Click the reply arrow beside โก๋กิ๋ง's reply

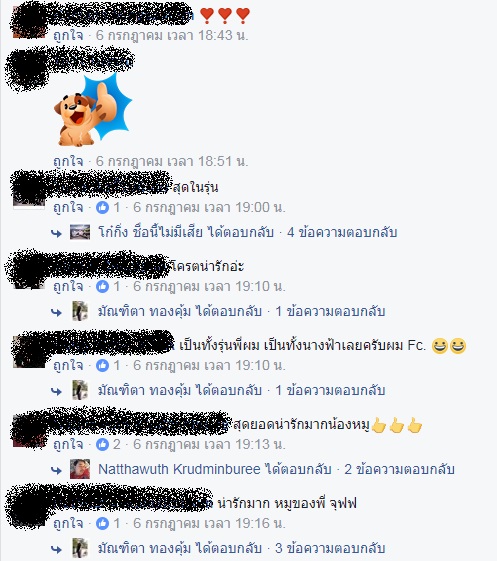56,234
